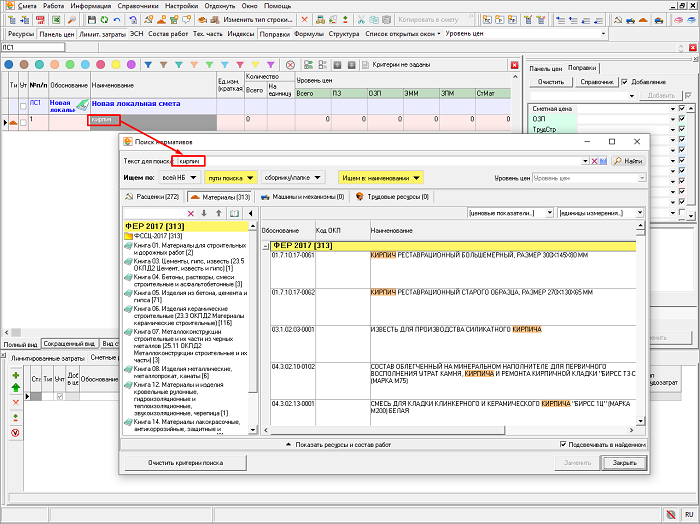Toggle the 'Подсвечивать в найденном' checkbox
The height and width of the screenshot is (524, 700).
(563, 445)
